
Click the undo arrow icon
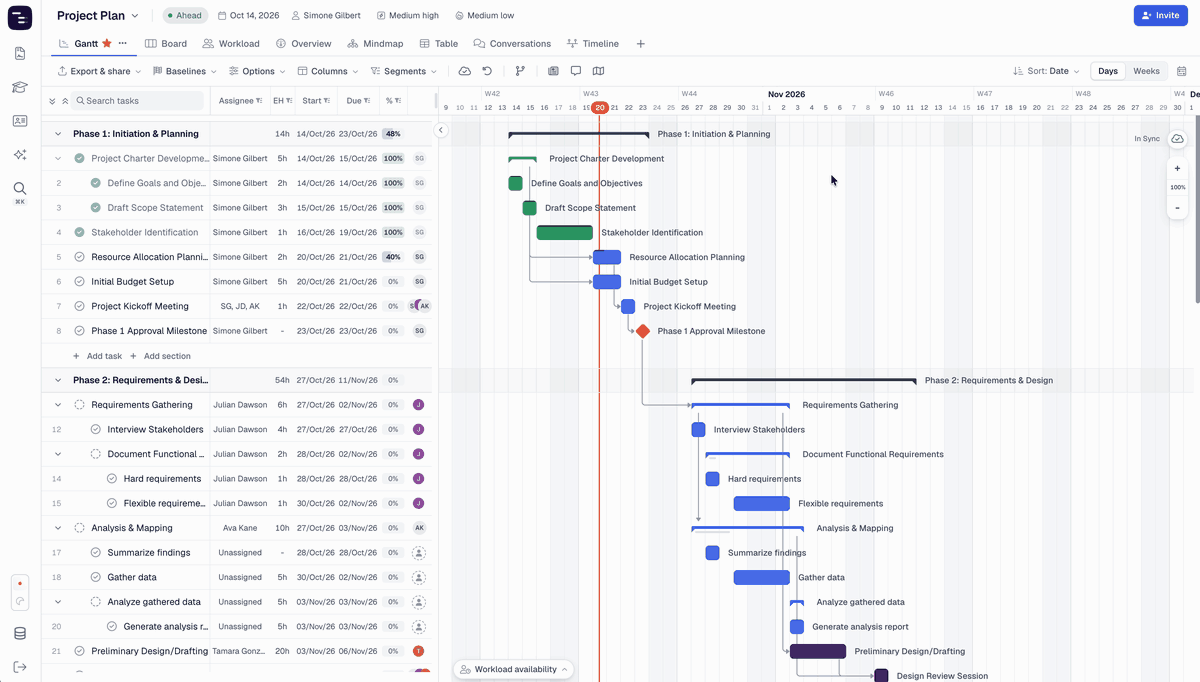(x=487, y=71)
